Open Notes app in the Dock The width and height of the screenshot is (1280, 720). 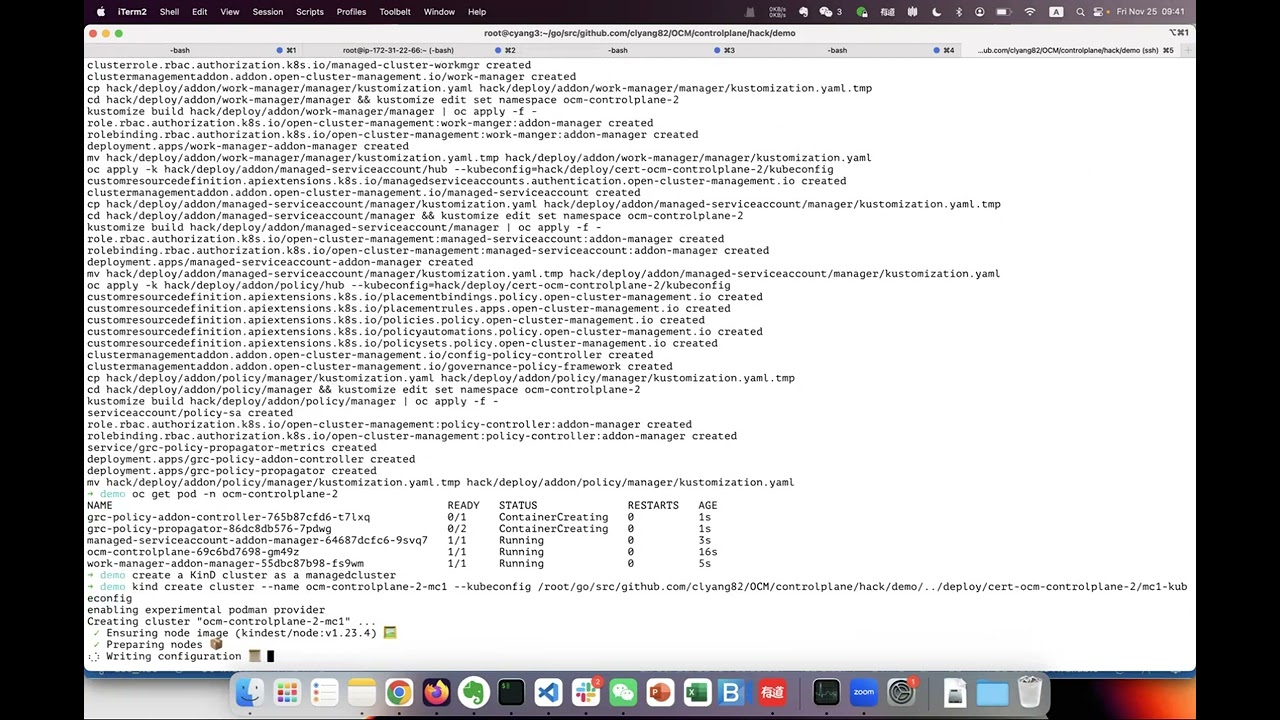[361, 692]
